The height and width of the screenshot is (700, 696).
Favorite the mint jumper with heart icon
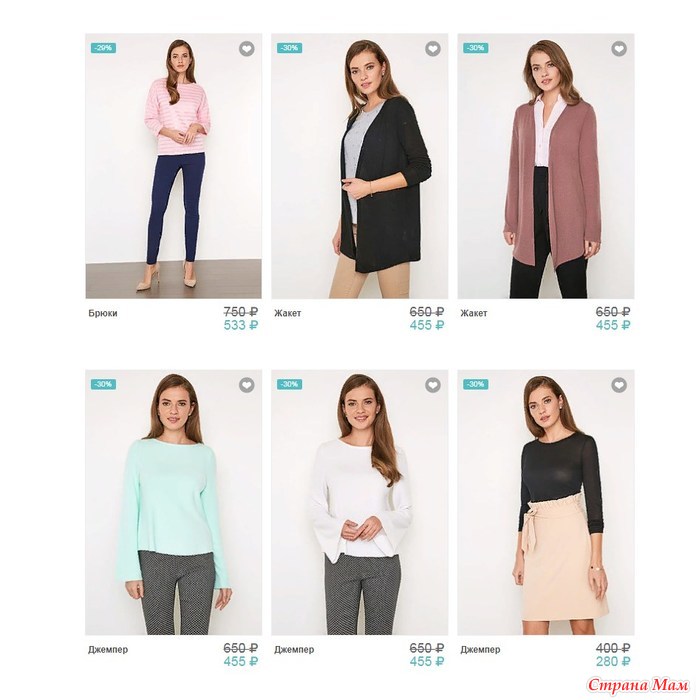[246, 385]
